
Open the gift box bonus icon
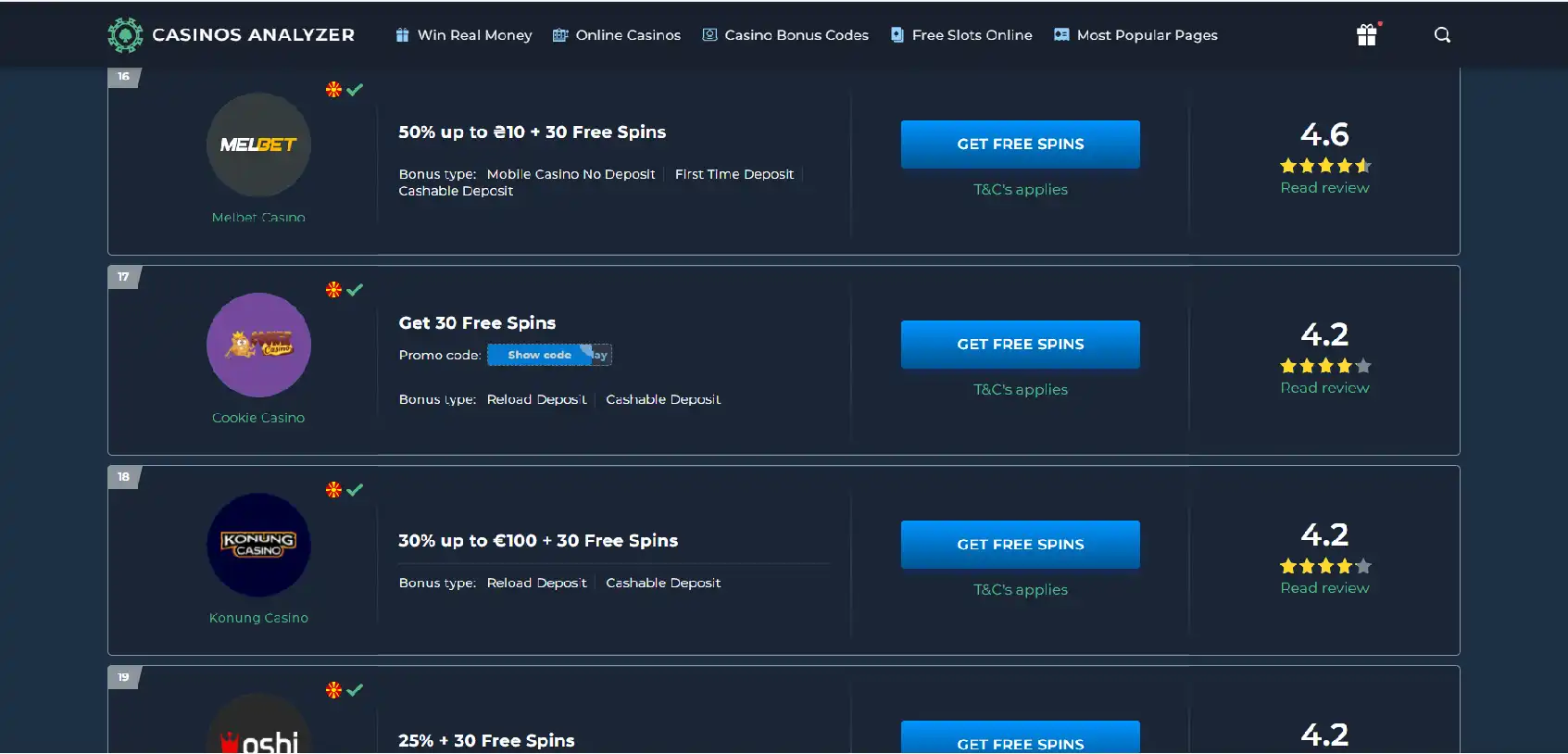tap(1366, 35)
